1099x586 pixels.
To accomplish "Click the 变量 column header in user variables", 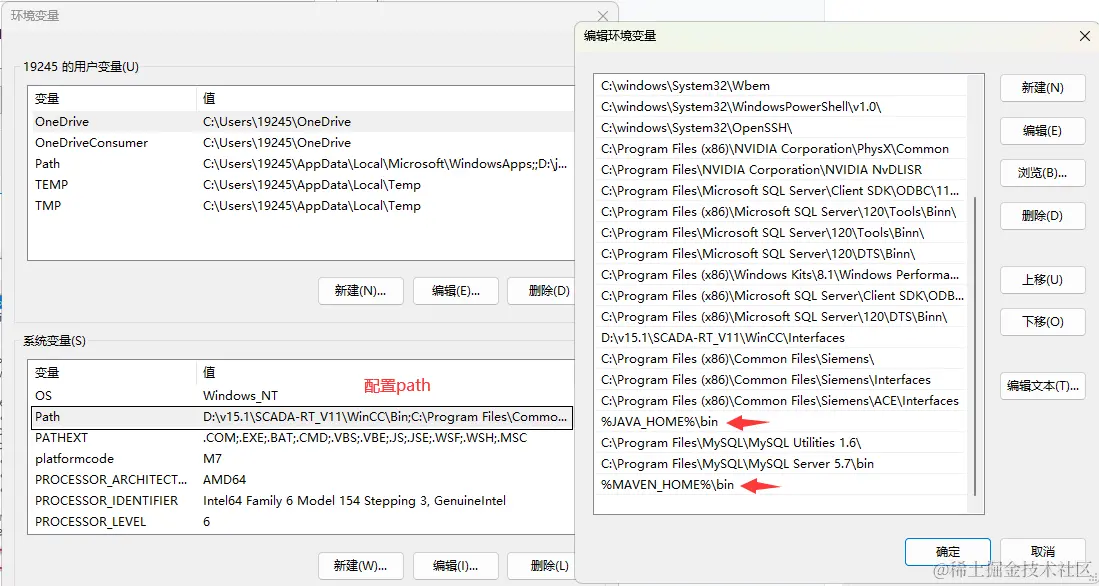I will click(113, 100).
